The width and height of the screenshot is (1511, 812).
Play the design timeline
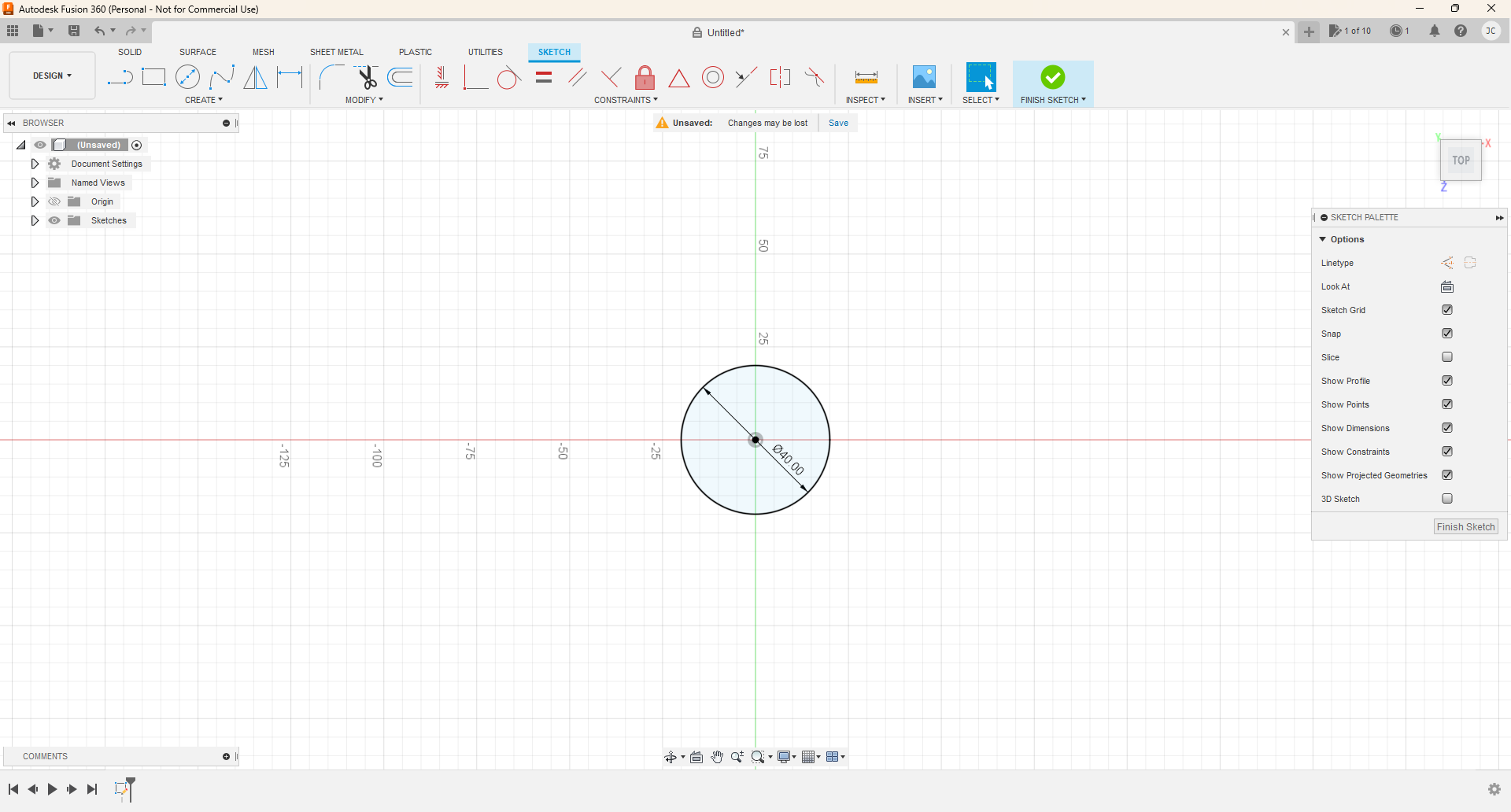[x=52, y=789]
